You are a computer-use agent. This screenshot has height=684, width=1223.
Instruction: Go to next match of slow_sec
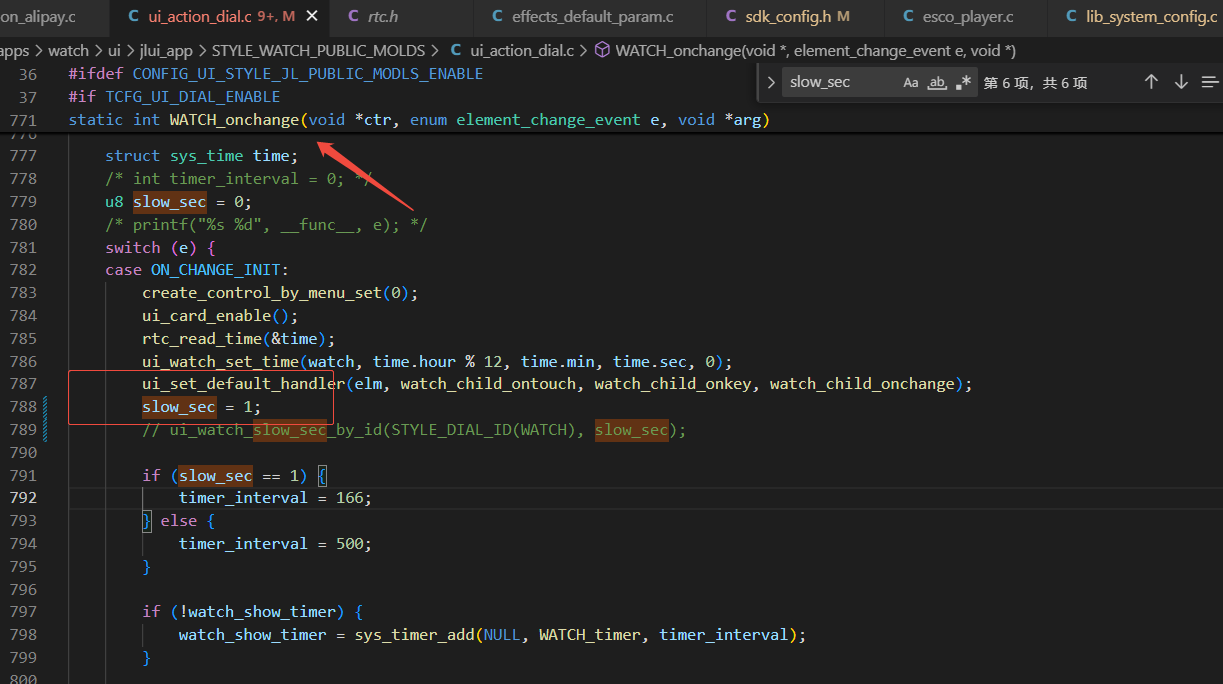pyautogui.click(x=1181, y=82)
